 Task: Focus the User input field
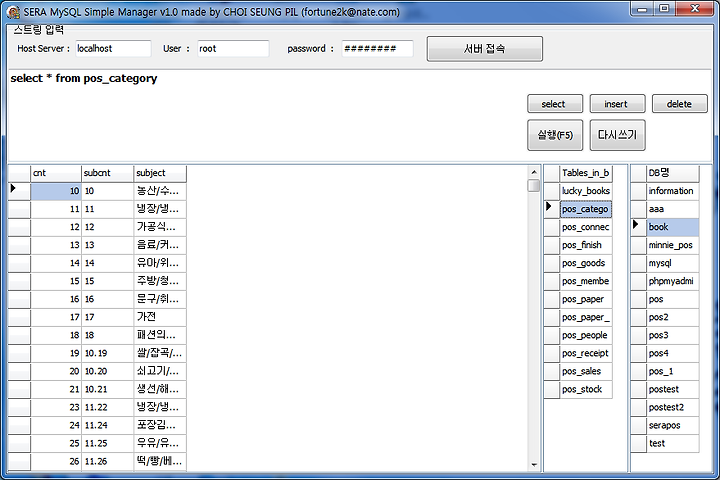[x=233, y=49]
